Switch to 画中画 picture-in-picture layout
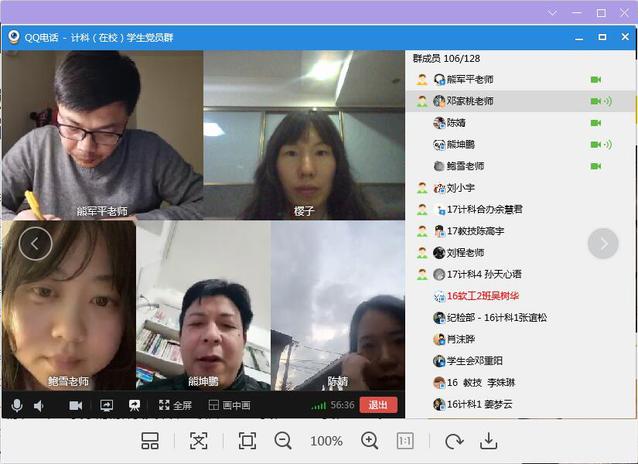The width and height of the screenshot is (638, 464). pyautogui.click(x=229, y=405)
